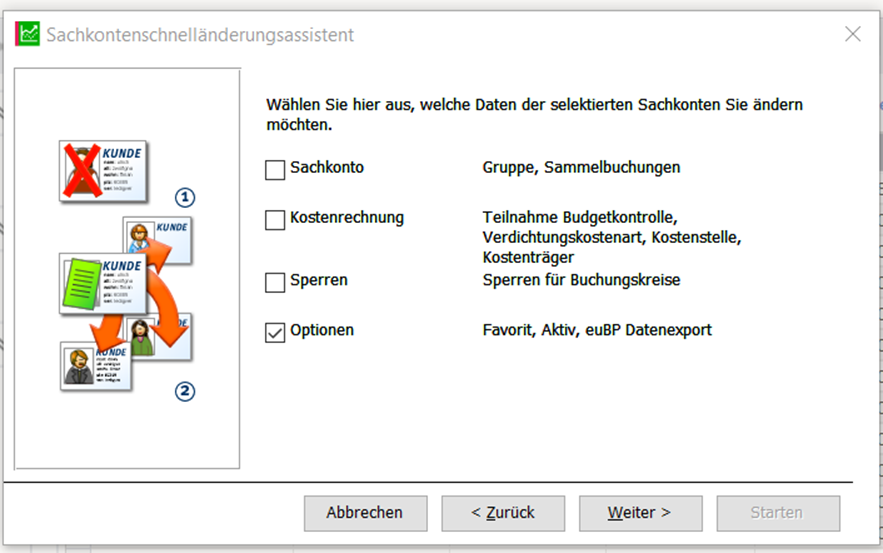Click the circled number 2 step marker

coord(184,391)
